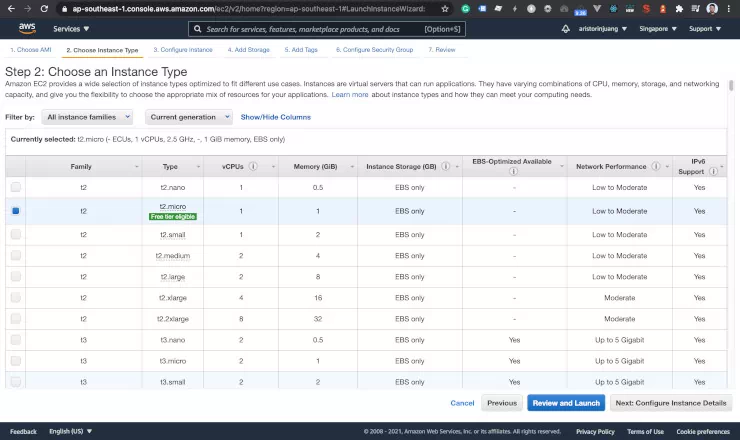Open the Current generation filter dropdown

189,117
